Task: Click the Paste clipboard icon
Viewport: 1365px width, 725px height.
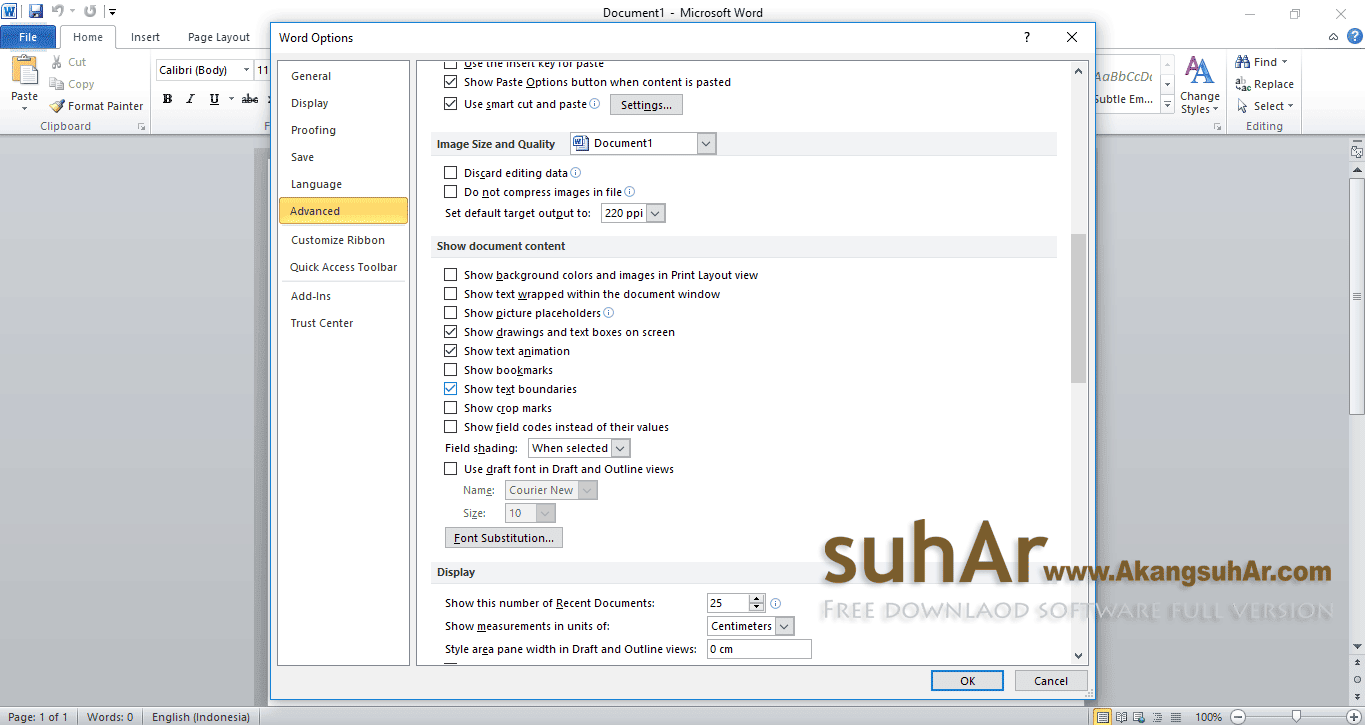Action: [x=24, y=71]
